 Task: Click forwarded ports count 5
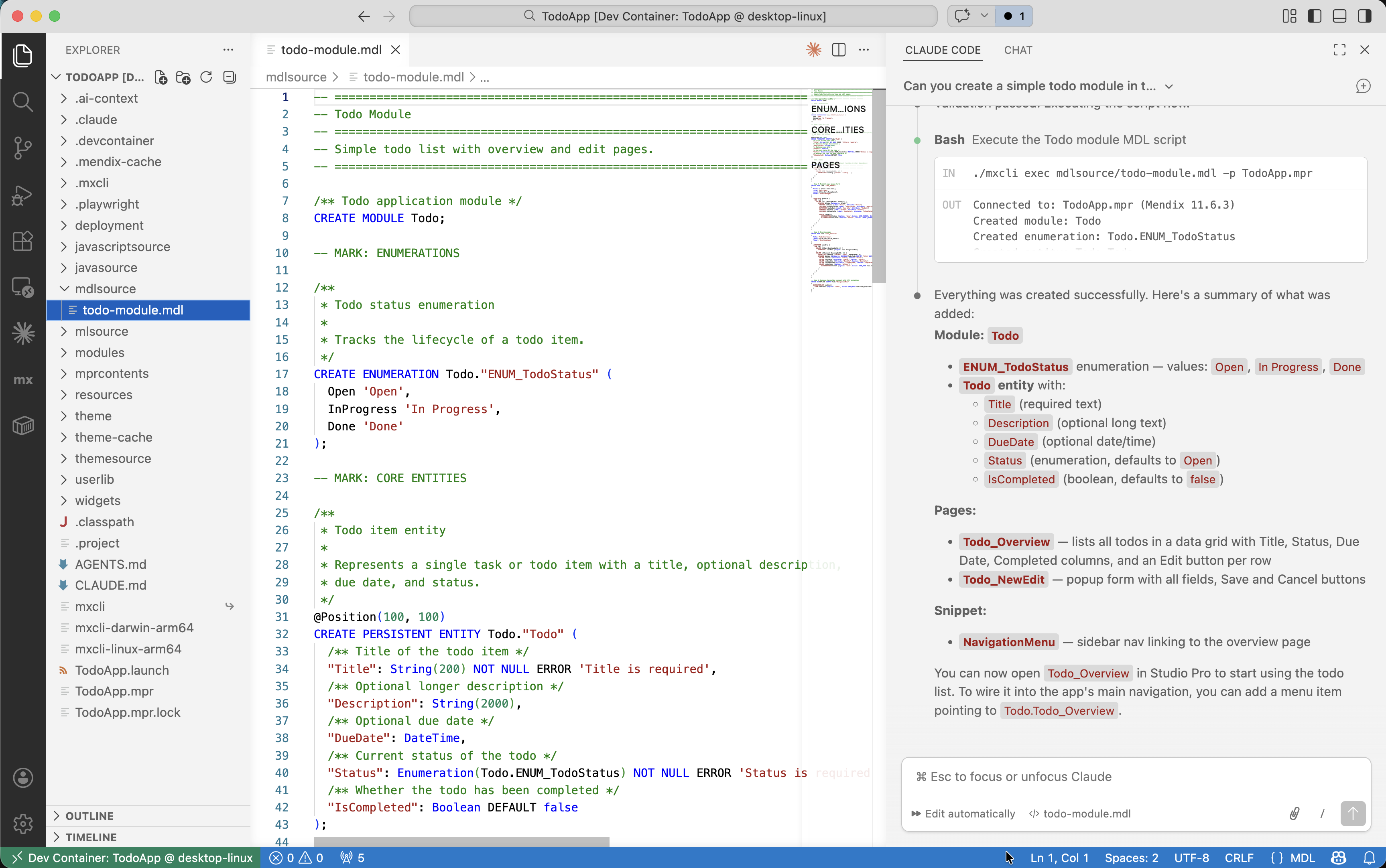pos(353,858)
